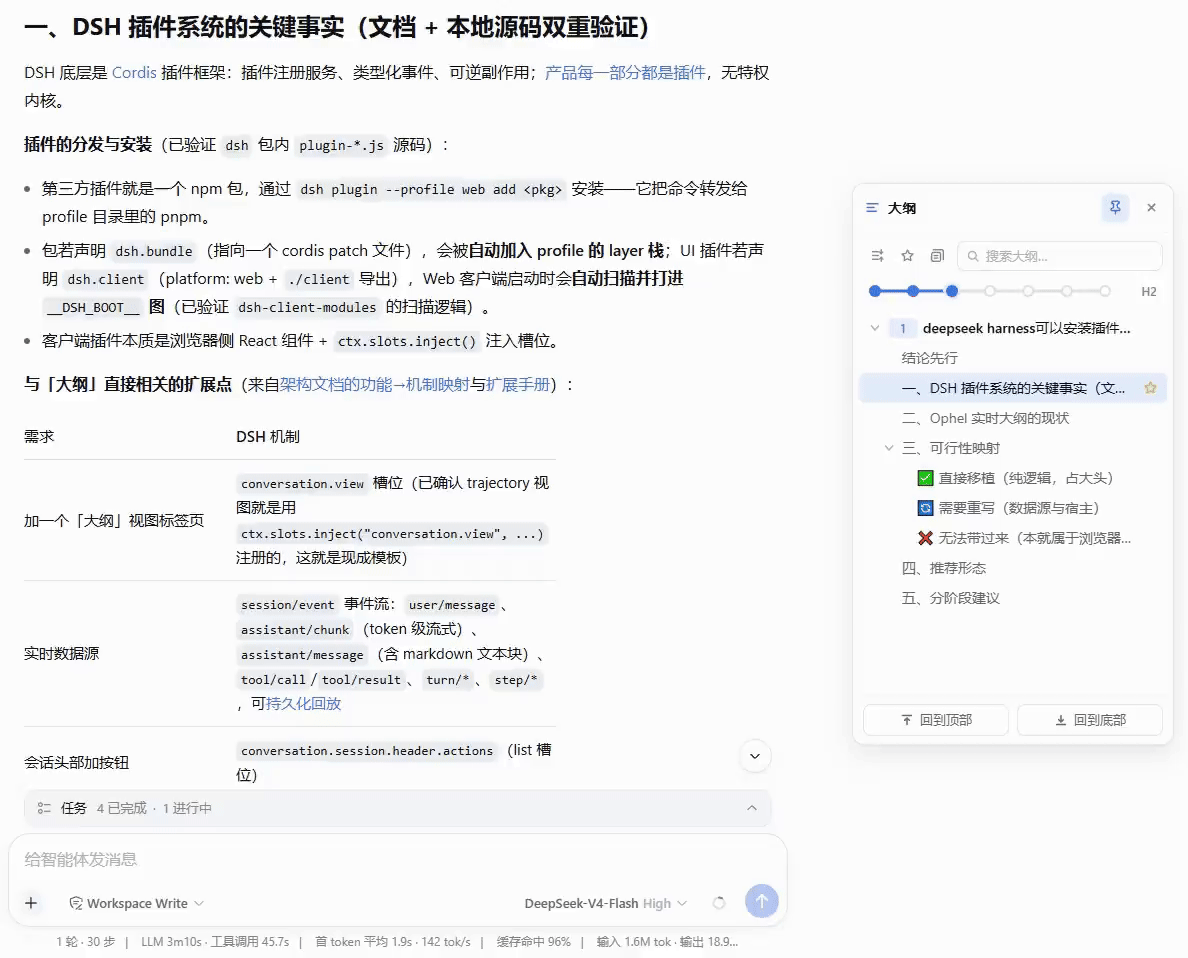Click the '4 已完成' task count text
The width and height of the screenshot is (1188, 958).
[121, 809]
